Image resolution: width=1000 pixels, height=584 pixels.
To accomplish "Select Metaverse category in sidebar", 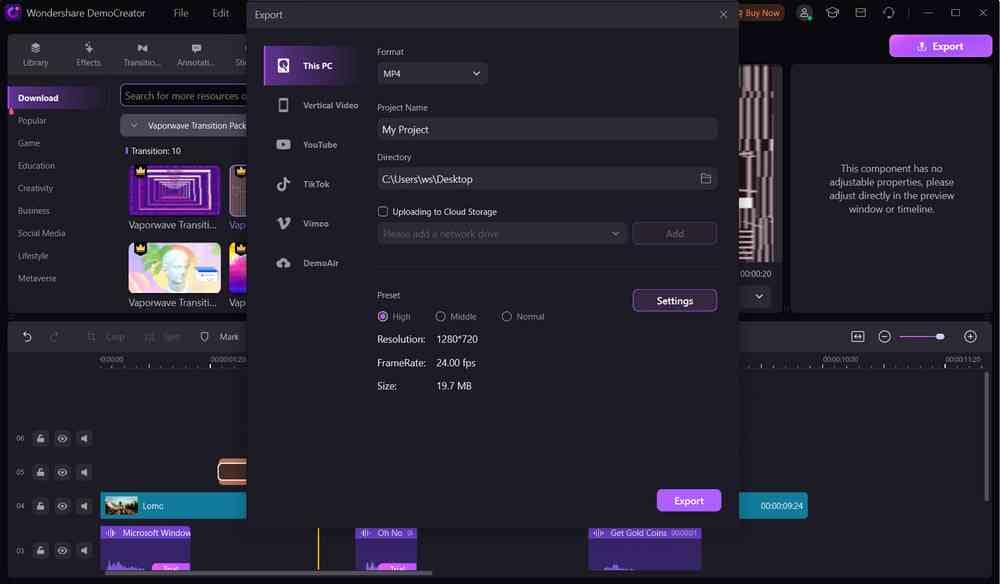I will click(37, 278).
